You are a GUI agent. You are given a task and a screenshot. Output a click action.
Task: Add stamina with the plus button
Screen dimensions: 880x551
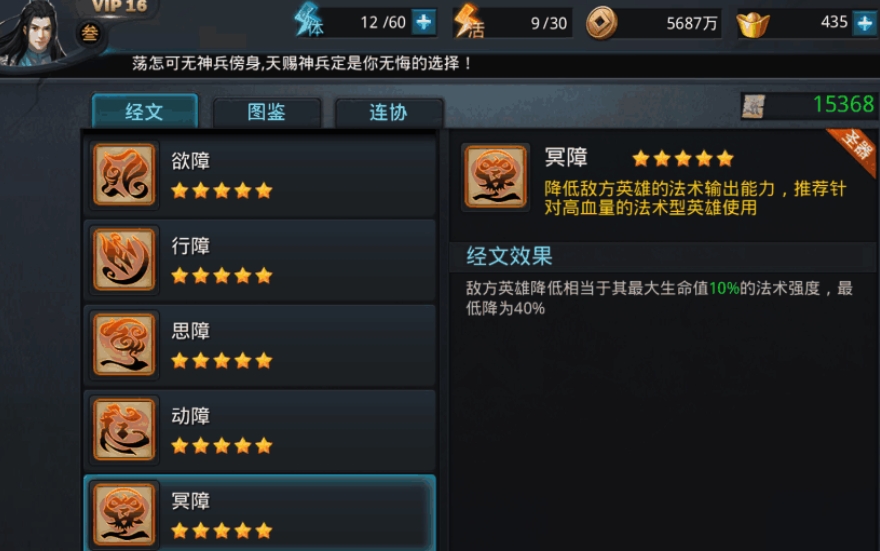click(424, 22)
